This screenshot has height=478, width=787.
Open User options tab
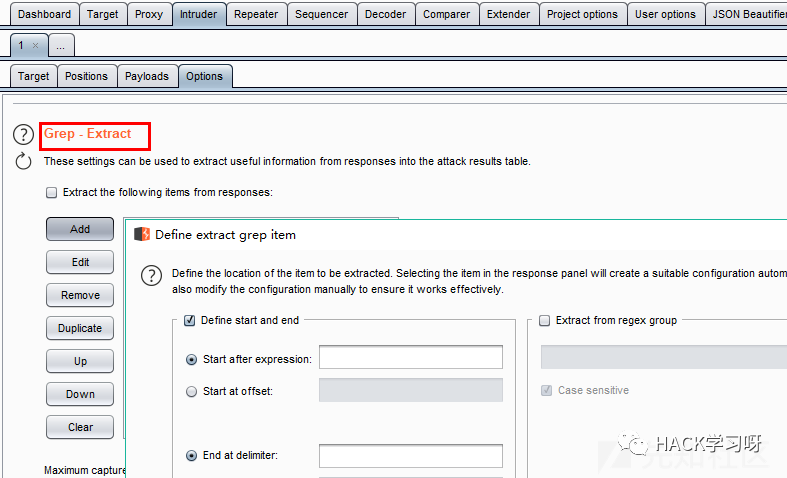tap(666, 15)
